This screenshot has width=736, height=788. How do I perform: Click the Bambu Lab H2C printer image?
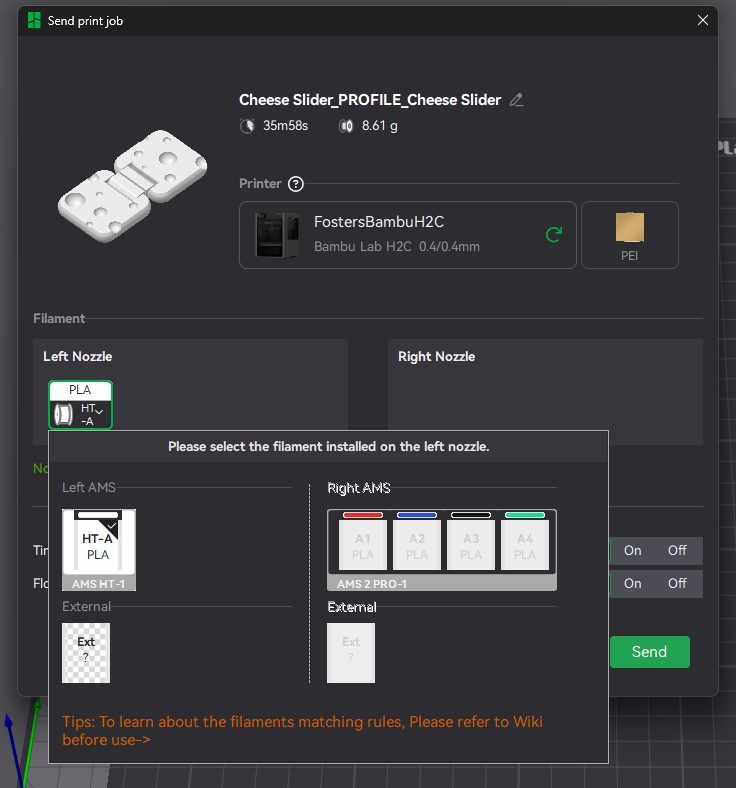point(277,235)
